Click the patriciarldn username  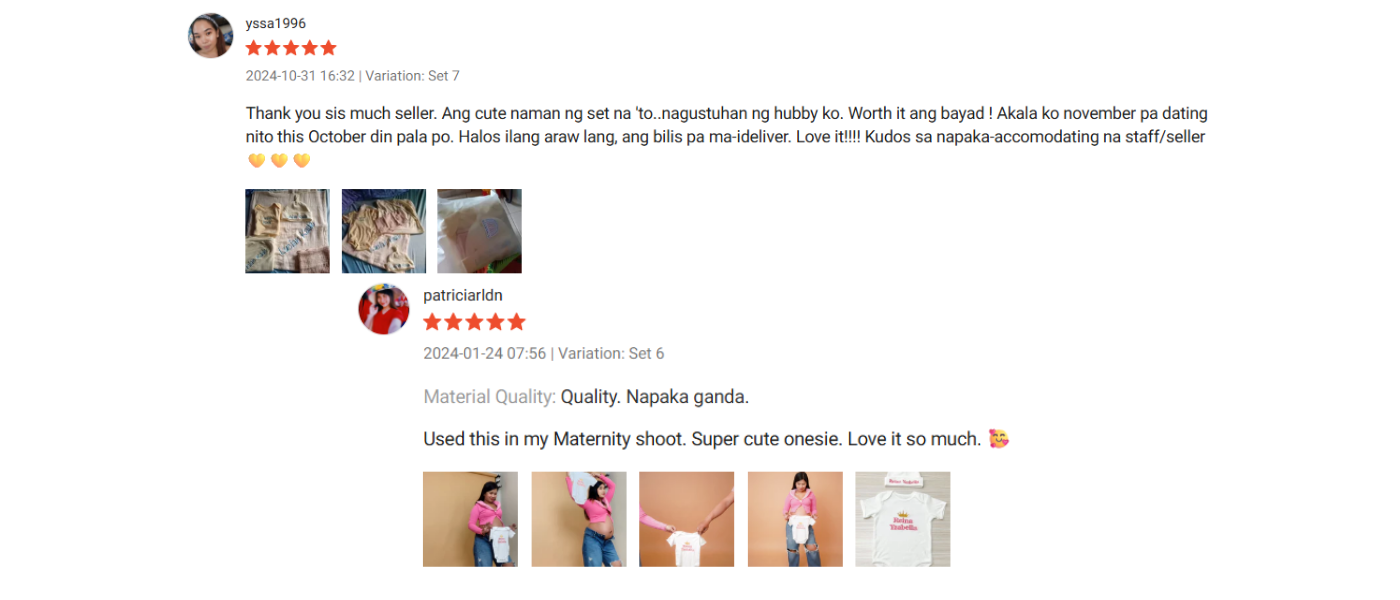pos(463,295)
